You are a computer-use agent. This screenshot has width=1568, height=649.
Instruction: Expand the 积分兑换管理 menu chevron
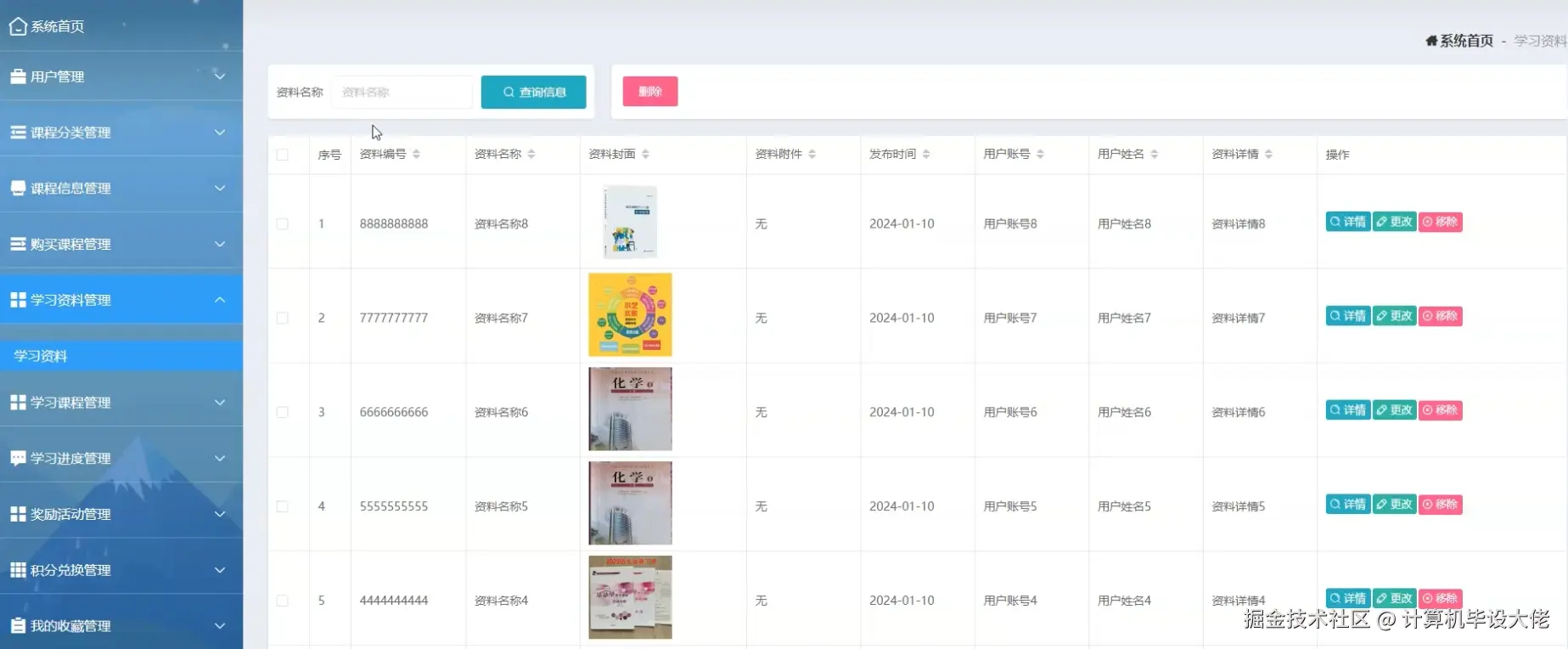click(220, 570)
